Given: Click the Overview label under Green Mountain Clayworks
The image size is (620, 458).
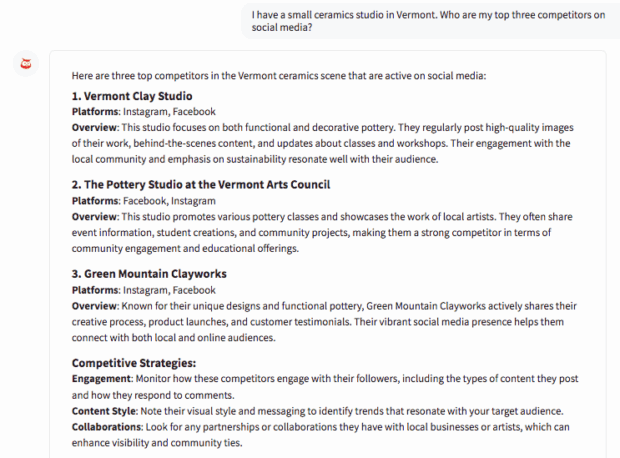Looking at the screenshot, I should (95, 304).
